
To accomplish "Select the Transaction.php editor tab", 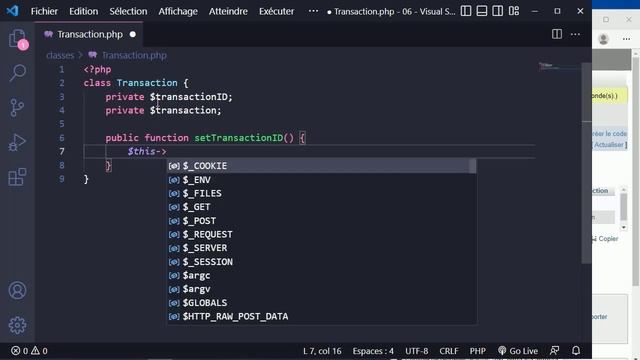I will [89, 34].
